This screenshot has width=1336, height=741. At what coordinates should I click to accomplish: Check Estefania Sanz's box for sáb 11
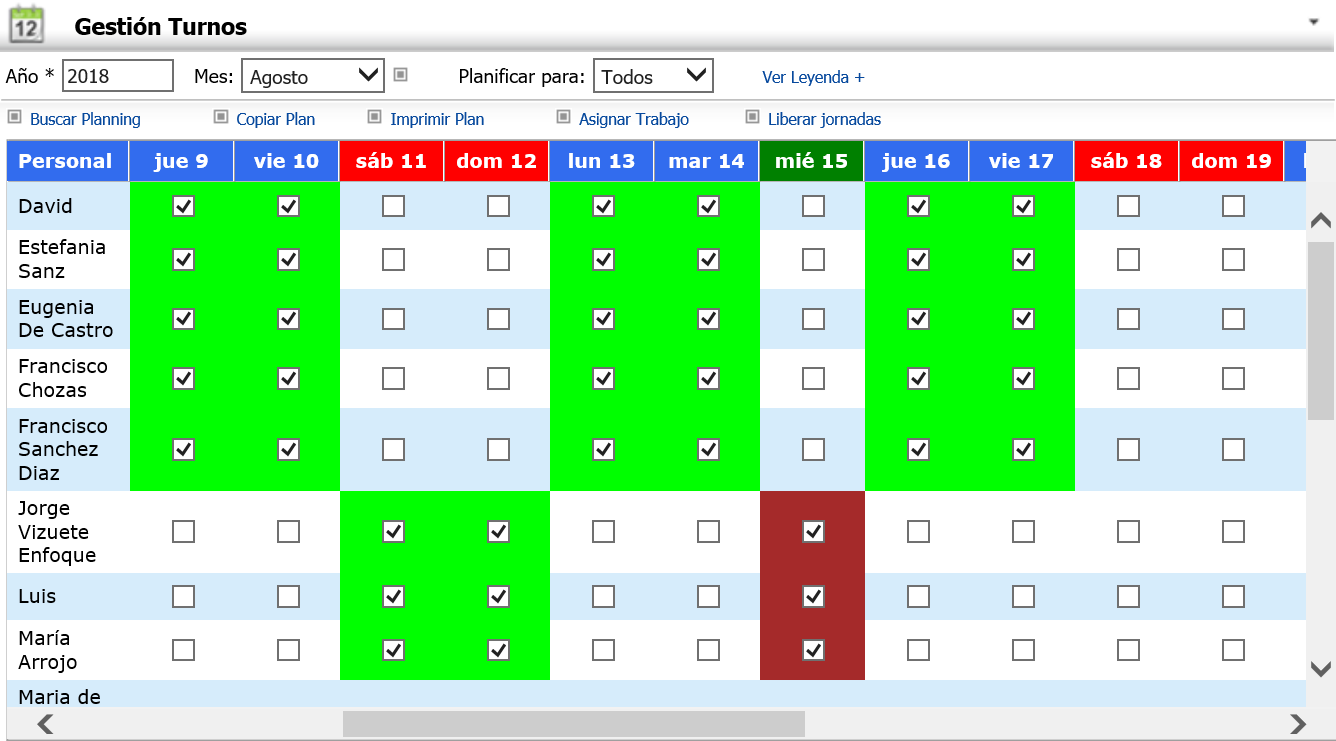pos(393,259)
